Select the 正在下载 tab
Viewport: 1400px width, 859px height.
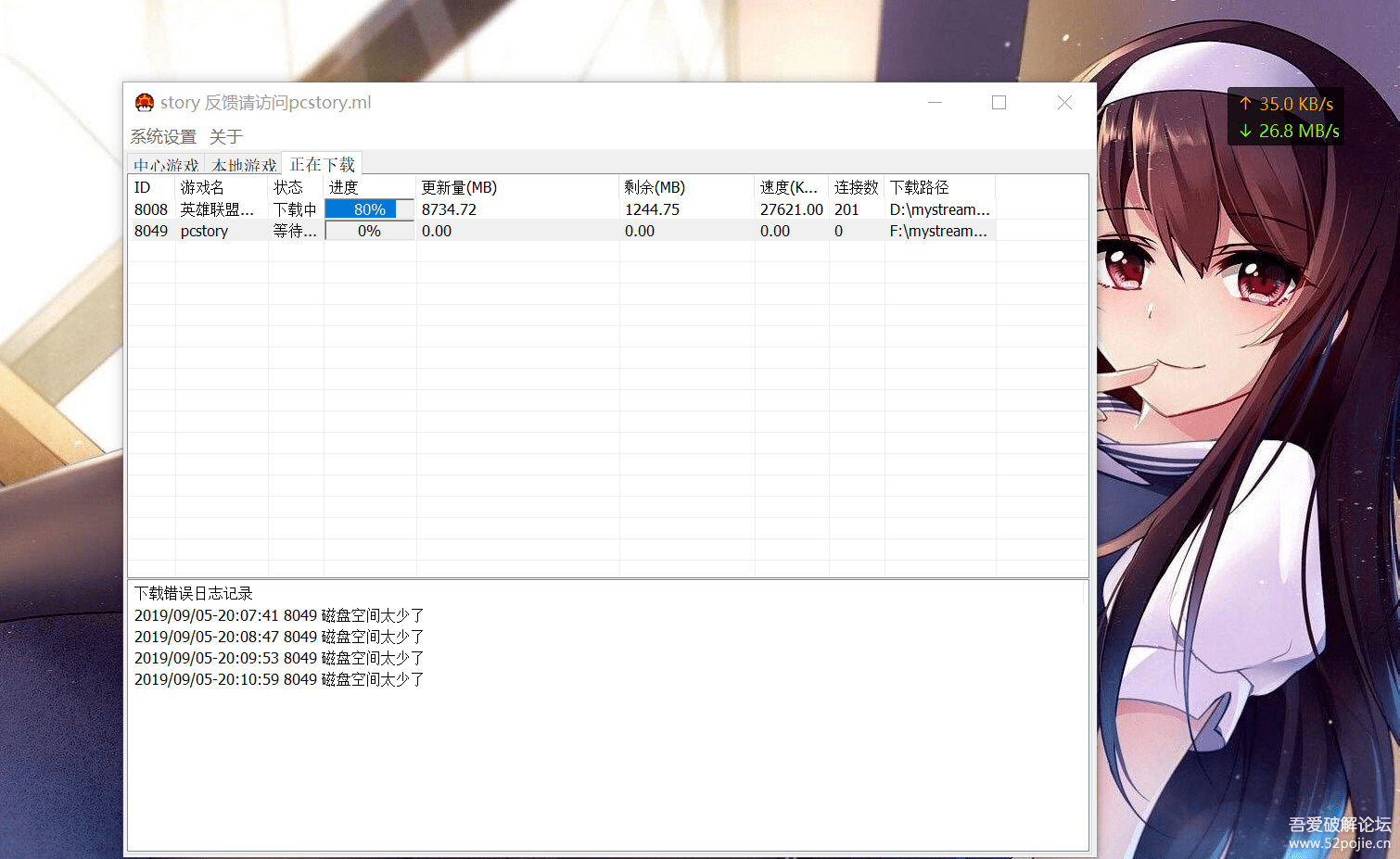tap(322, 164)
